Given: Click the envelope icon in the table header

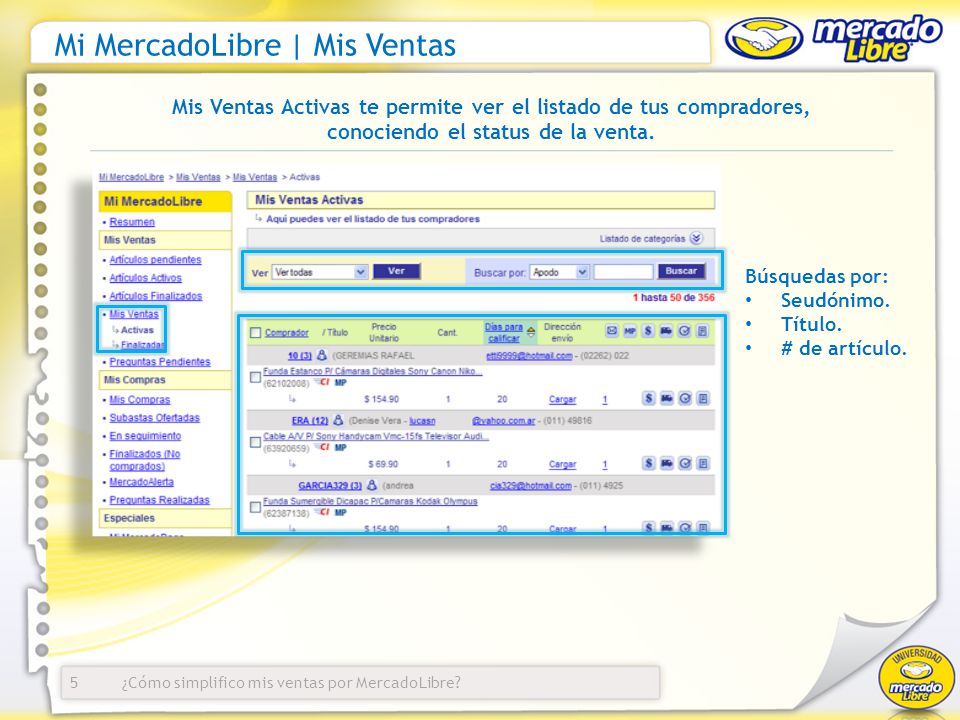Looking at the screenshot, I should pyautogui.click(x=612, y=331).
